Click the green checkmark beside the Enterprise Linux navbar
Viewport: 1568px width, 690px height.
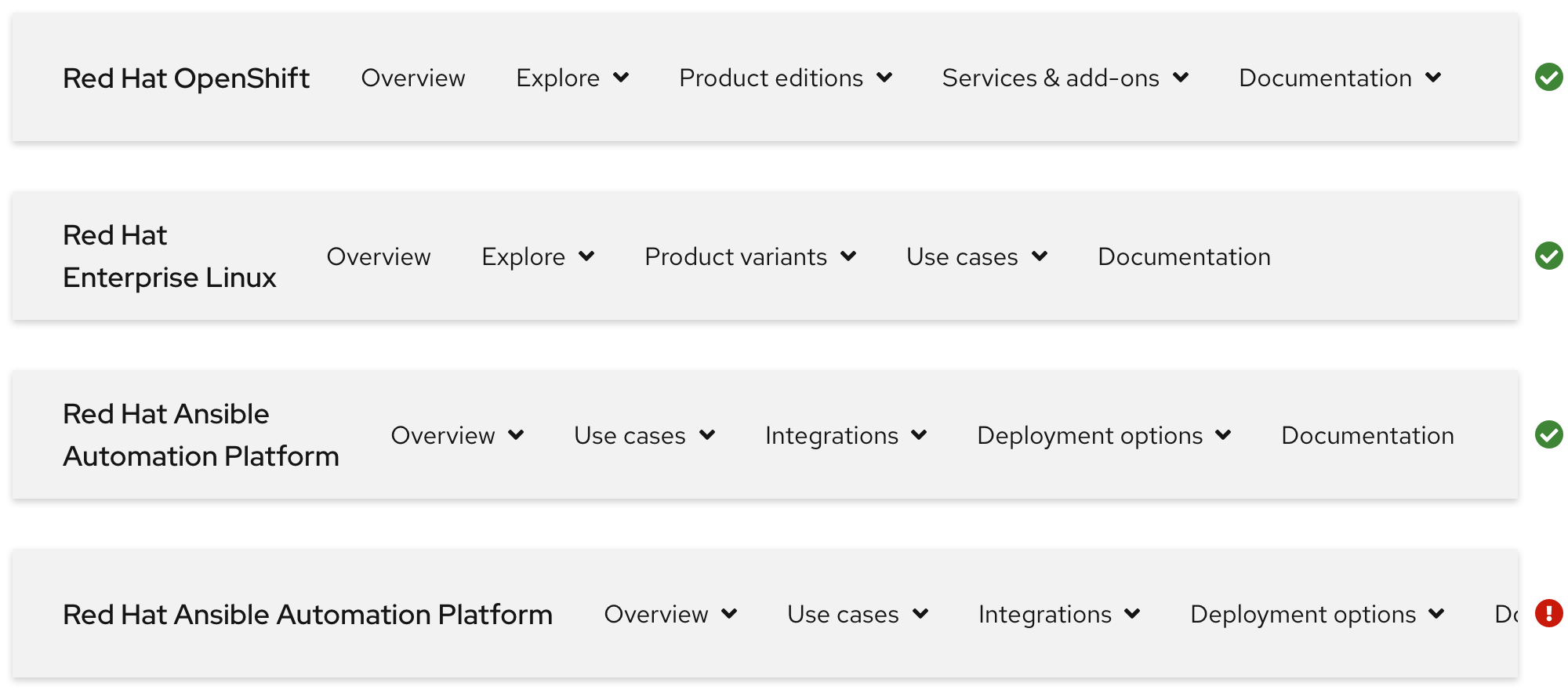1548,256
